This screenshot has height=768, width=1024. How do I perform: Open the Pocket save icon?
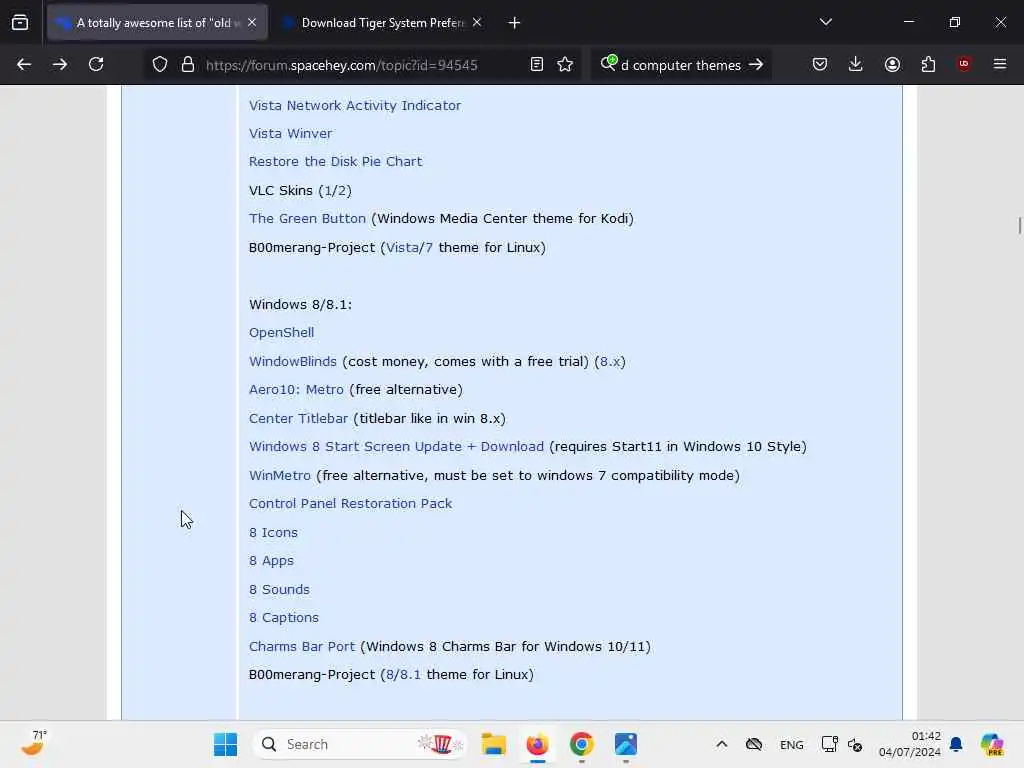pos(820,65)
